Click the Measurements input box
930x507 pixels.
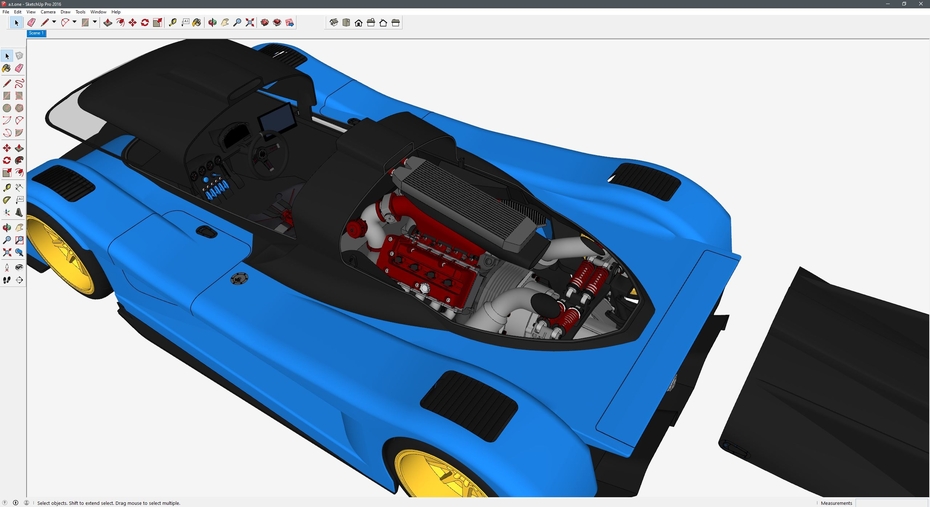pos(890,502)
